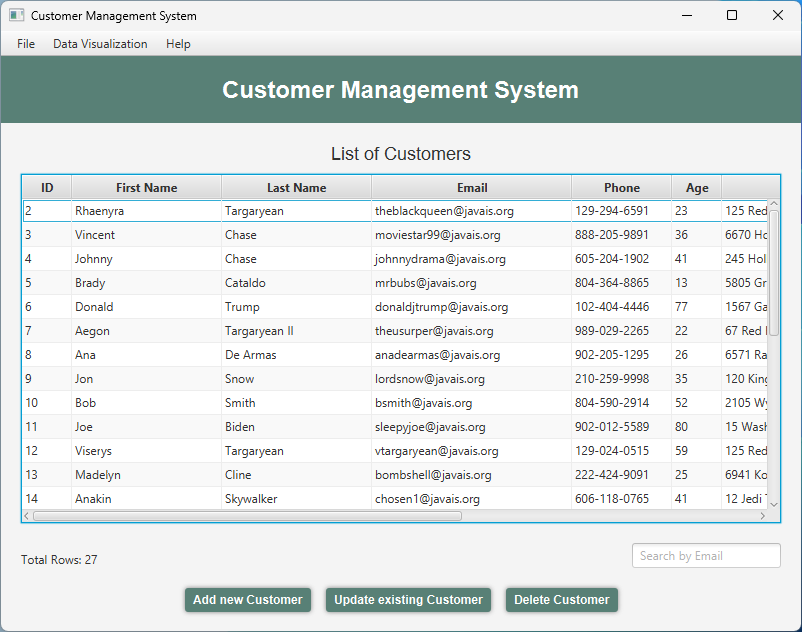Click the horizontal scrollbar's right arrow

pos(764,516)
